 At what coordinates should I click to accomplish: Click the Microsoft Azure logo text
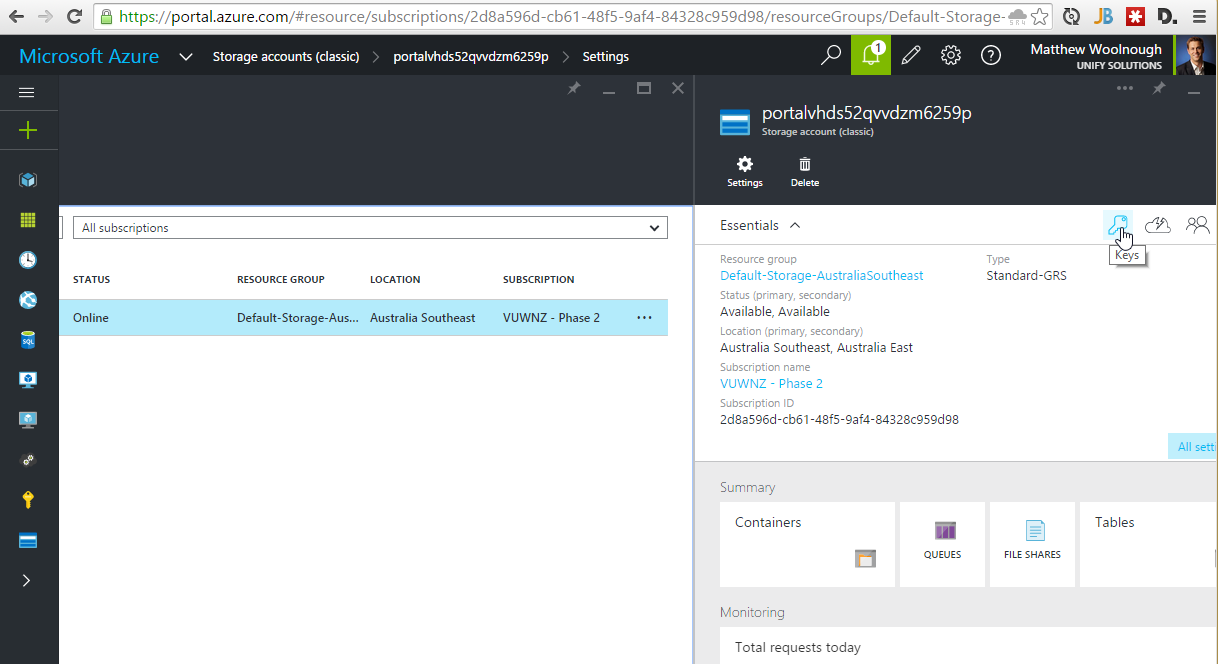point(89,56)
